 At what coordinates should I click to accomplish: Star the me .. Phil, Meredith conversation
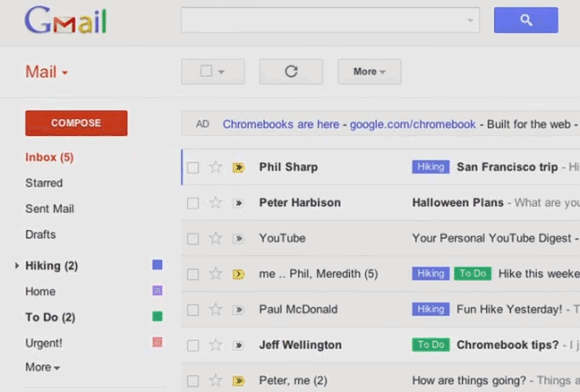215,274
